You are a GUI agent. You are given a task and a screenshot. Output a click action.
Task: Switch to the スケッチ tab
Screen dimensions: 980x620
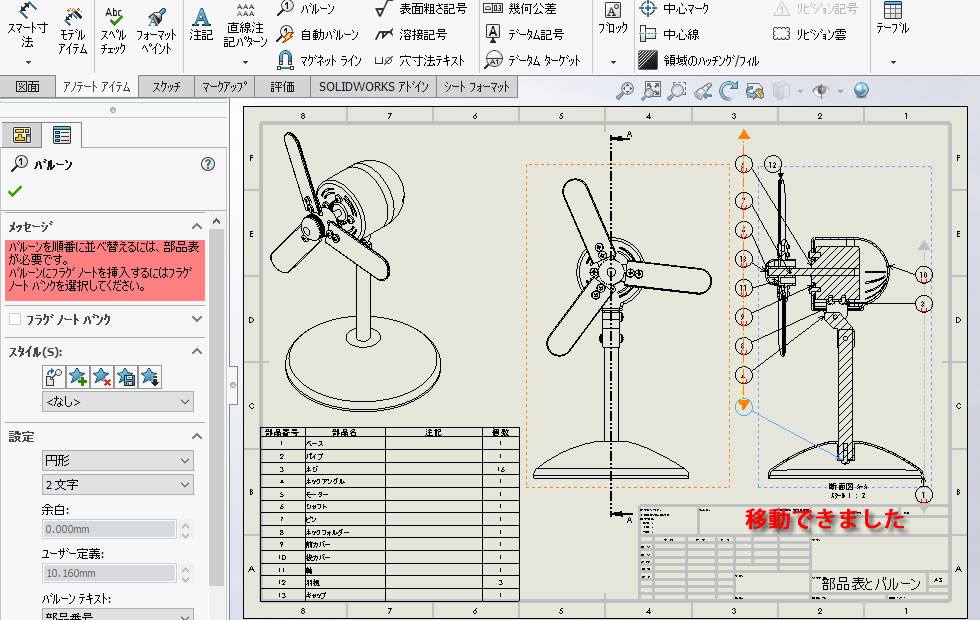[x=166, y=87]
